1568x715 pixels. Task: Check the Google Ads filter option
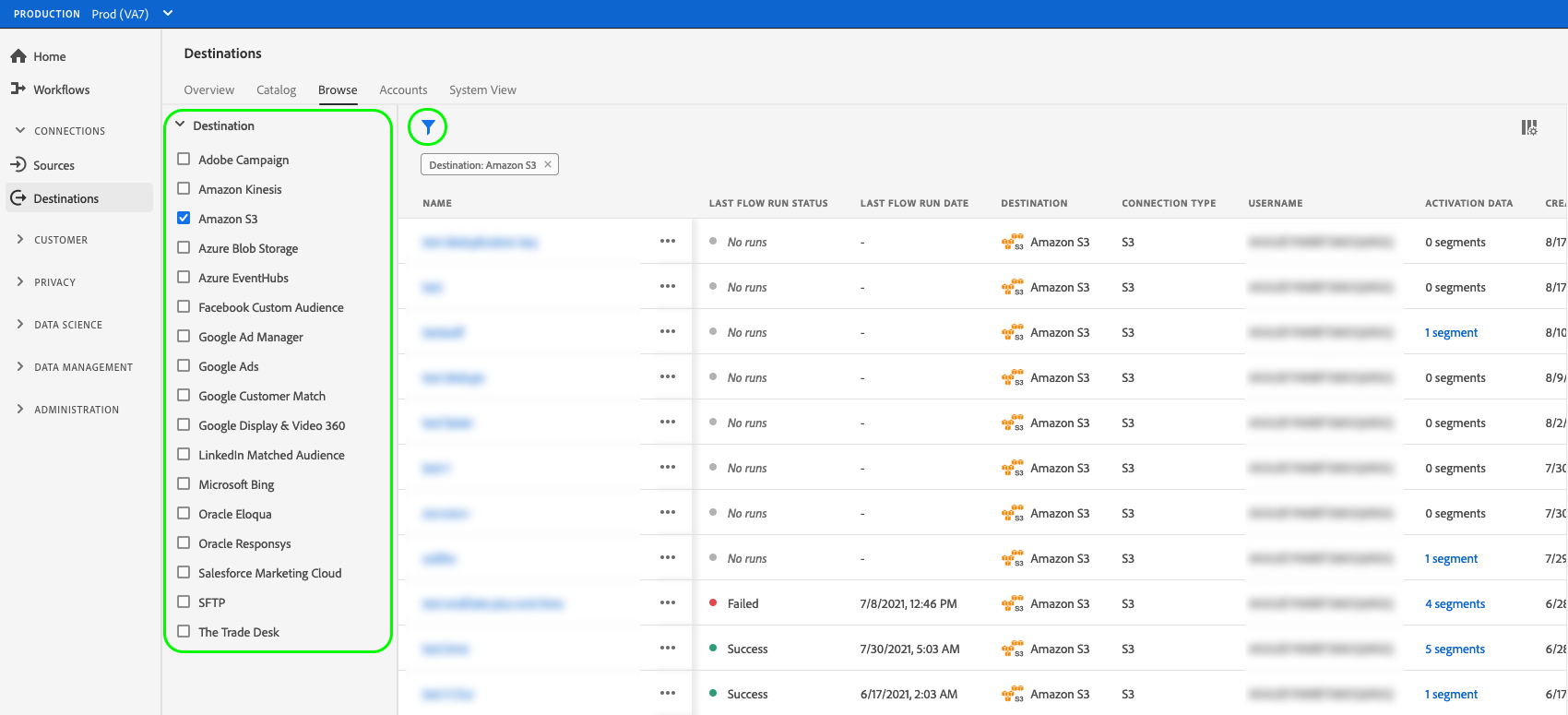[184, 365]
